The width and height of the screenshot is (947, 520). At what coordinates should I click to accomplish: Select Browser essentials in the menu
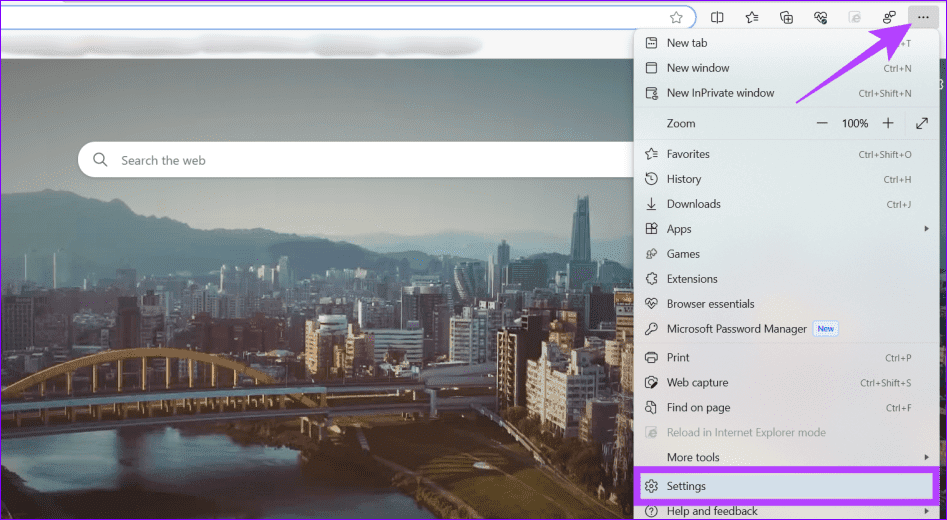point(786,304)
